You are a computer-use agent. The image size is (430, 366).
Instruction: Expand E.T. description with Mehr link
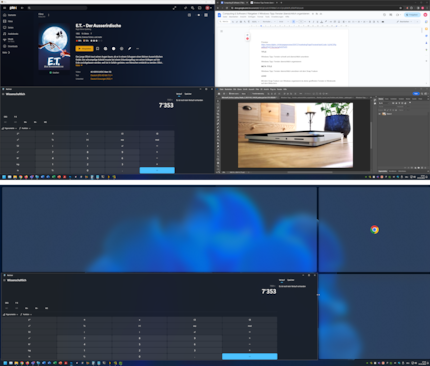(79, 65)
